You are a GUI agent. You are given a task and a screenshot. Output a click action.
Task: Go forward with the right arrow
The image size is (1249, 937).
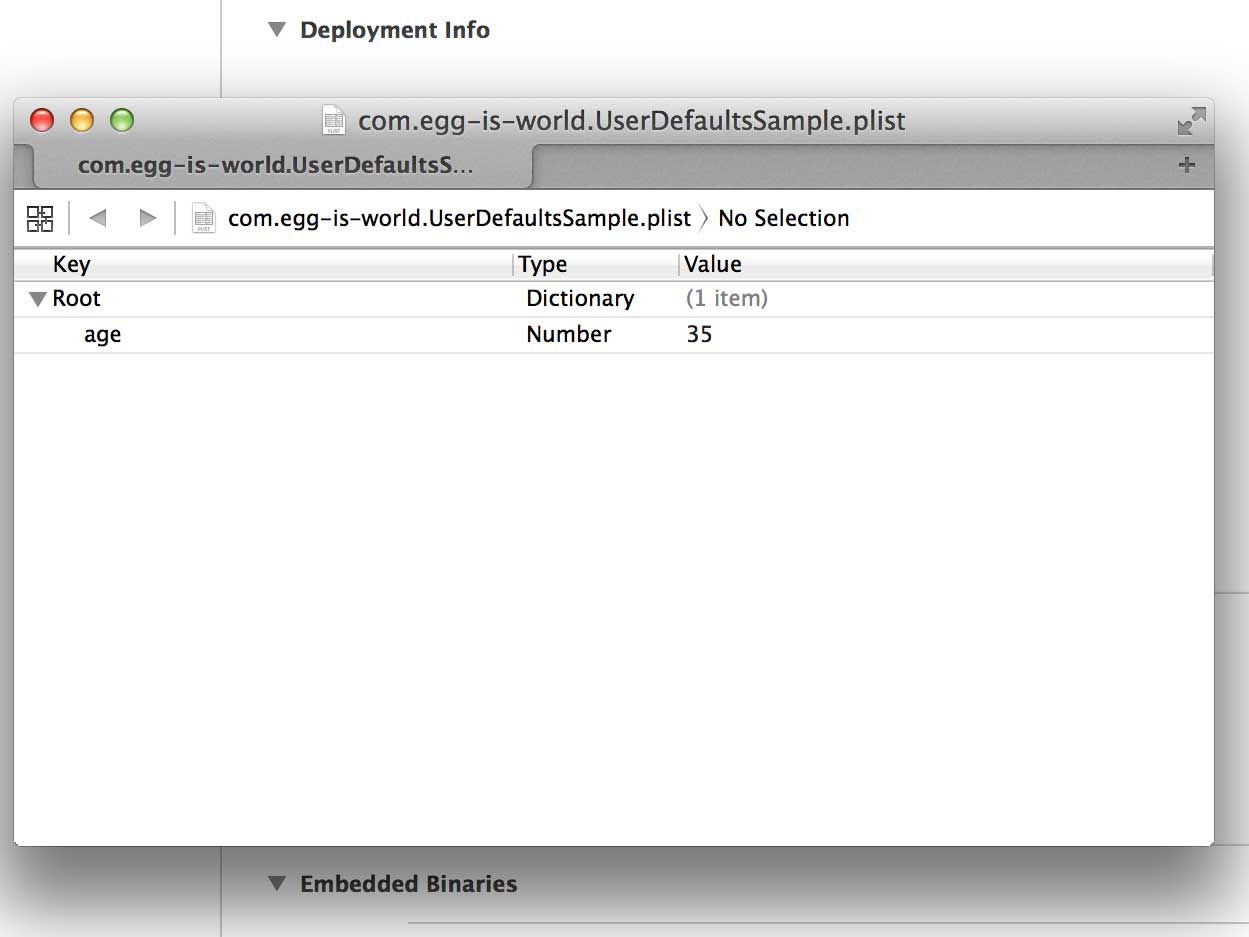tap(148, 218)
